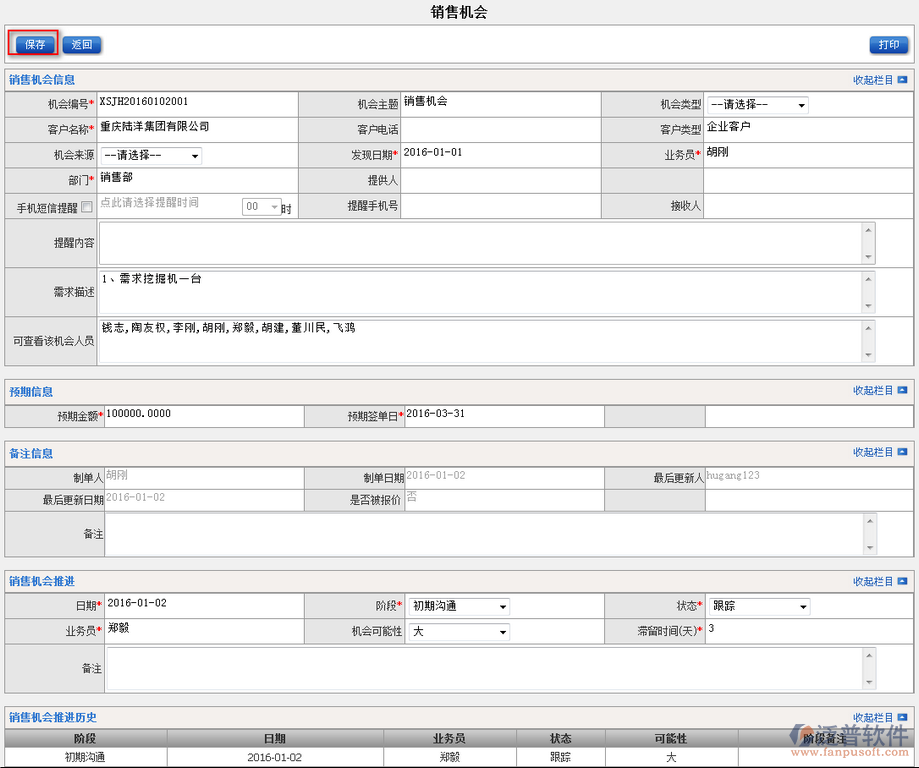Click the 日期 column header in history table
This screenshot has width=919, height=768.
274,738
